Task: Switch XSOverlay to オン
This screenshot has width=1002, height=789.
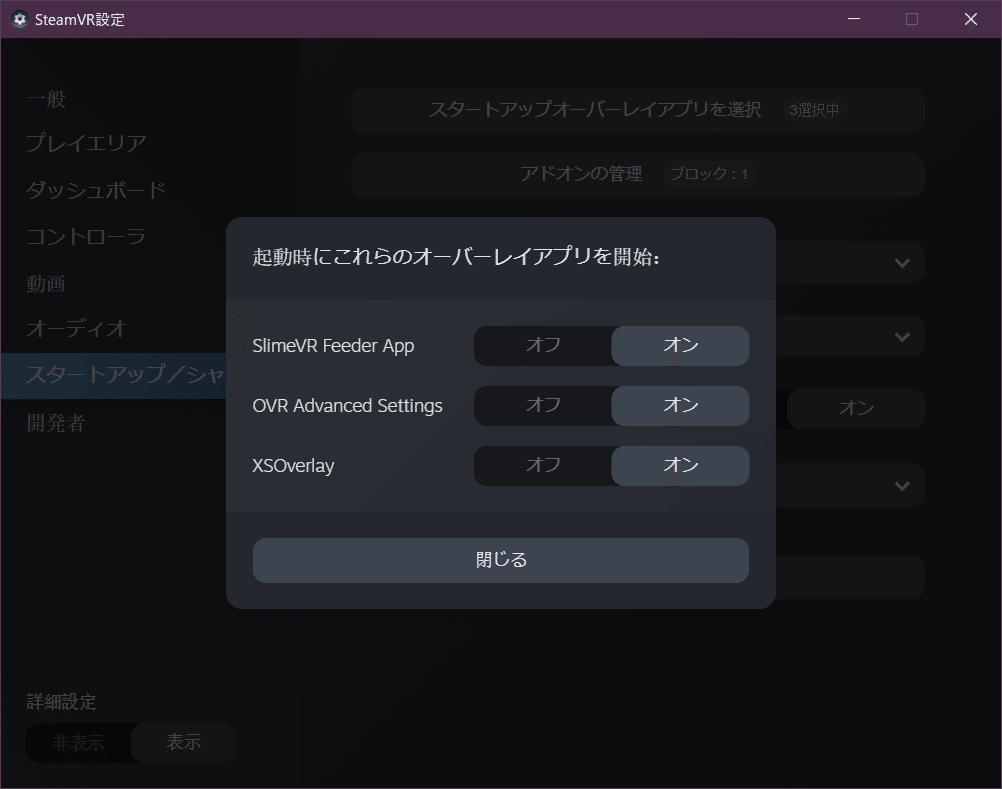Action: [681, 466]
